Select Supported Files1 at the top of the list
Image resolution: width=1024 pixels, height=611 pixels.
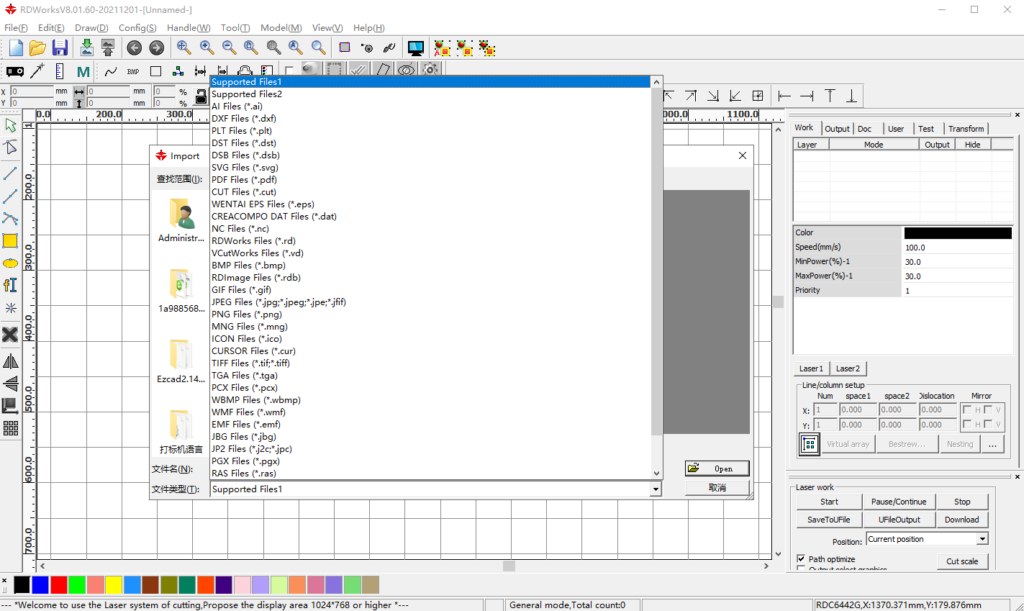point(430,82)
